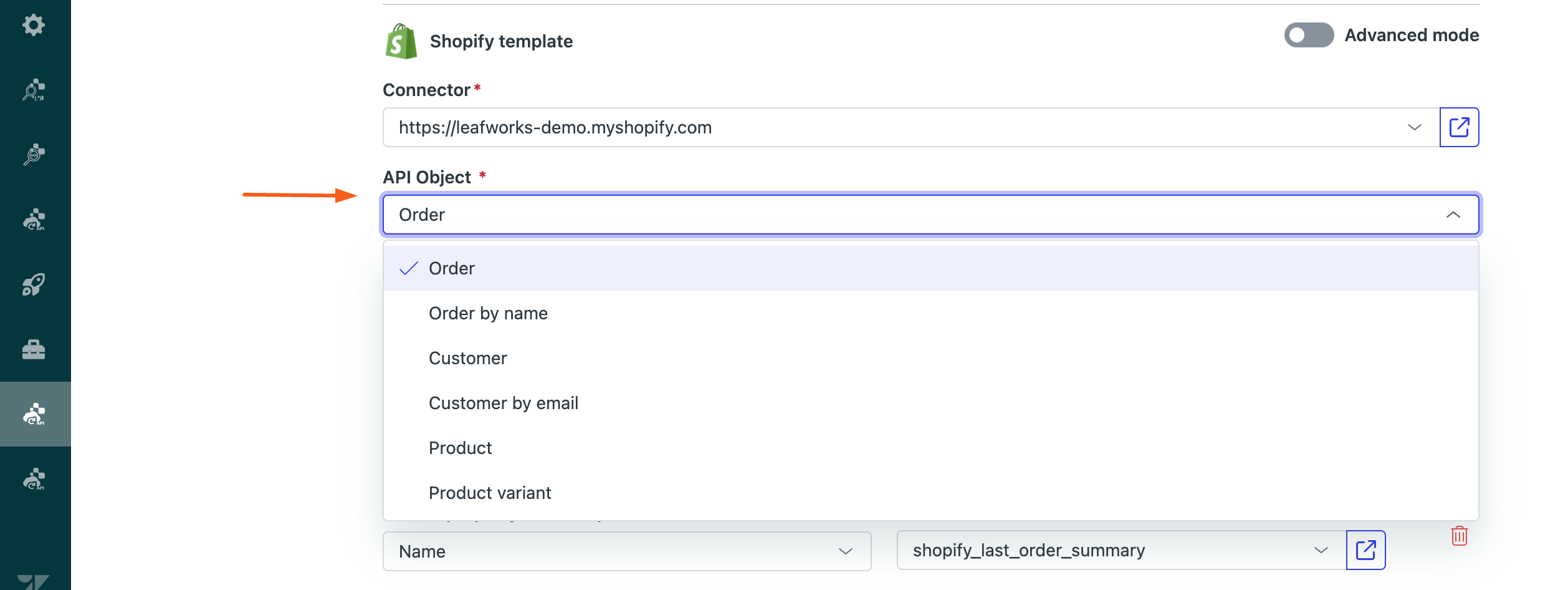
Task: Open the toolbox icon in sidebar
Action: (x=34, y=349)
